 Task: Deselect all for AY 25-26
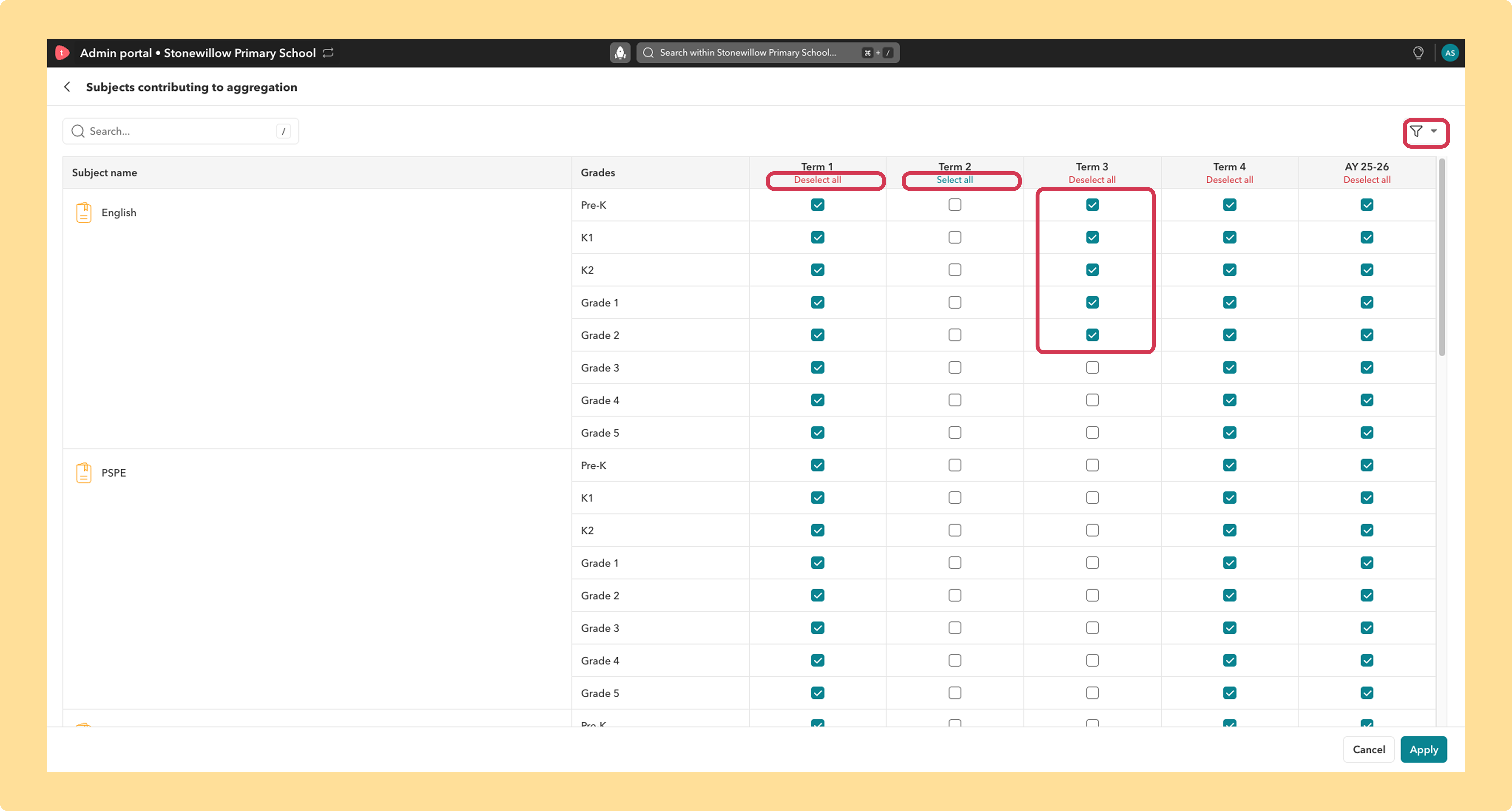pos(1367,180)
